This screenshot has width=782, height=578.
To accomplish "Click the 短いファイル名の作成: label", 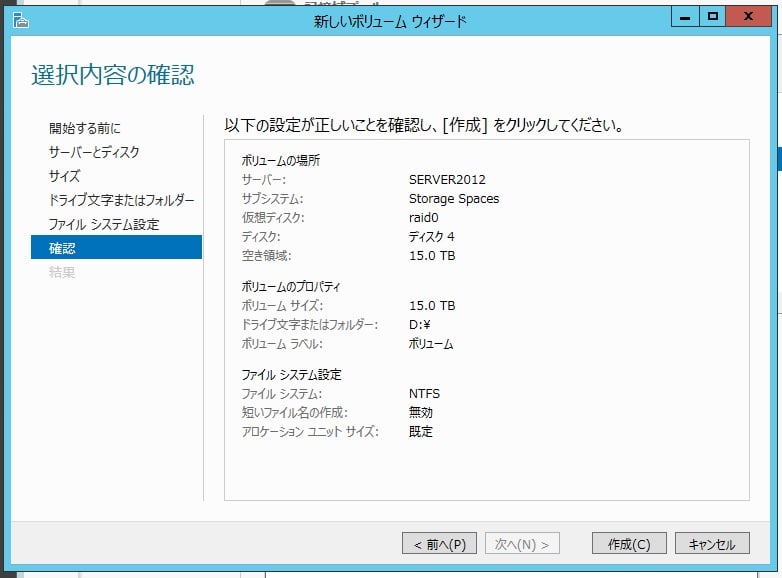I will (294, 412).
